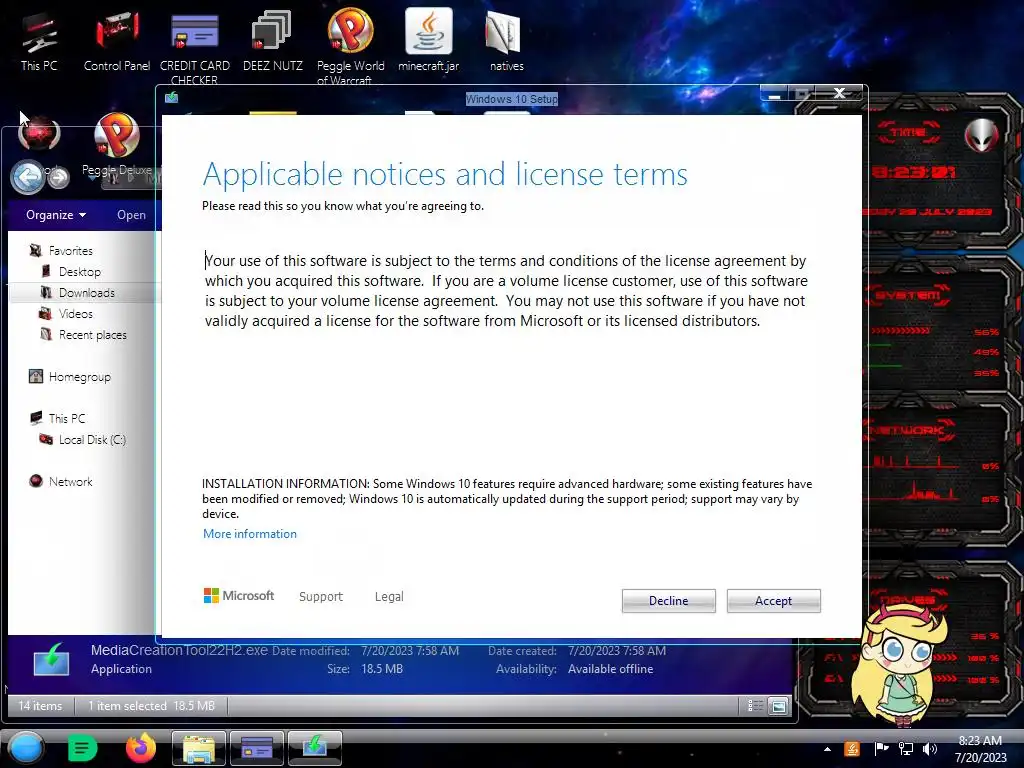
Task: Select Downloads in navigation pane
Action: (87, 293)
